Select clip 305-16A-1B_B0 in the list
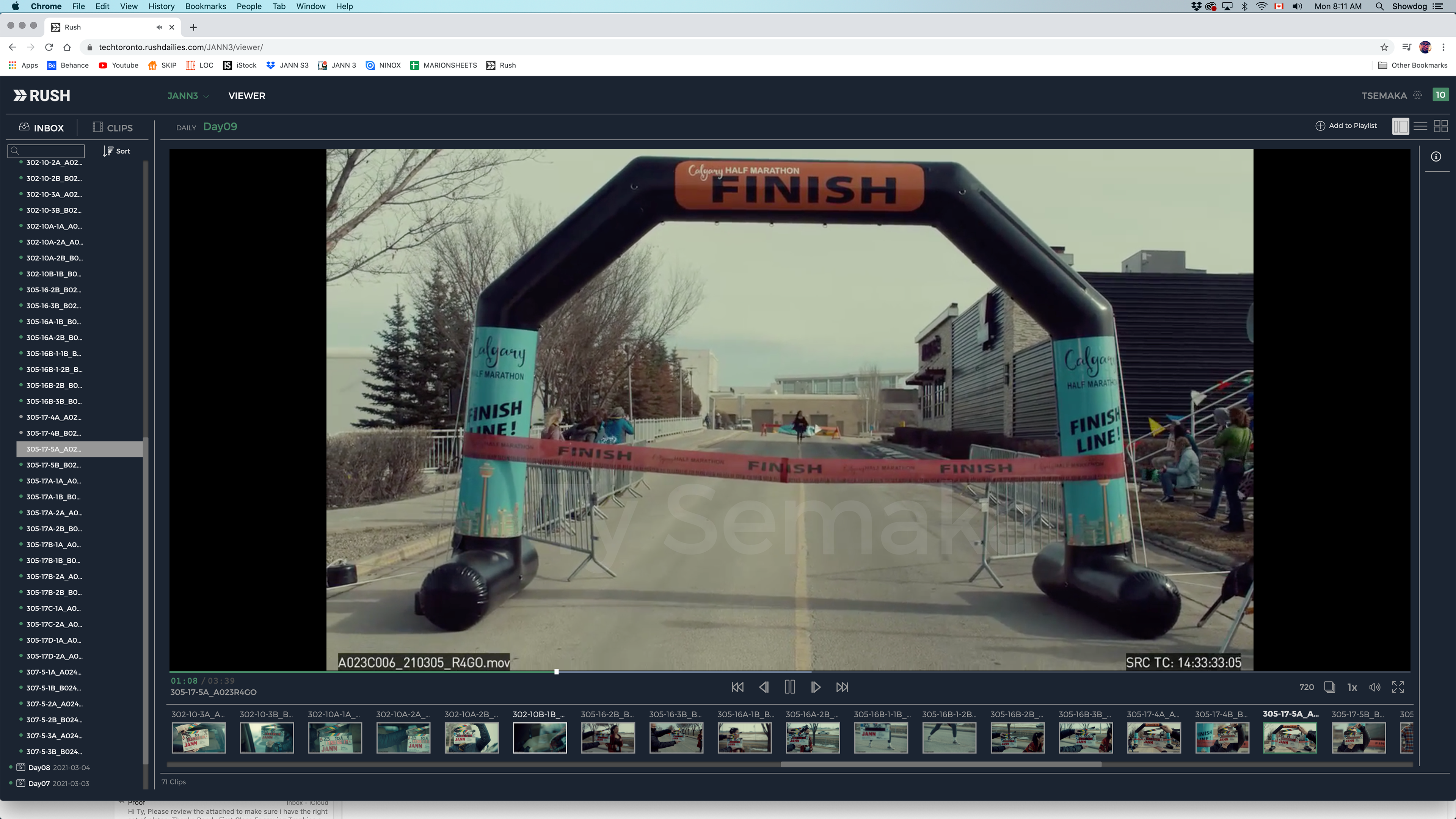 (x=54, y=322)
